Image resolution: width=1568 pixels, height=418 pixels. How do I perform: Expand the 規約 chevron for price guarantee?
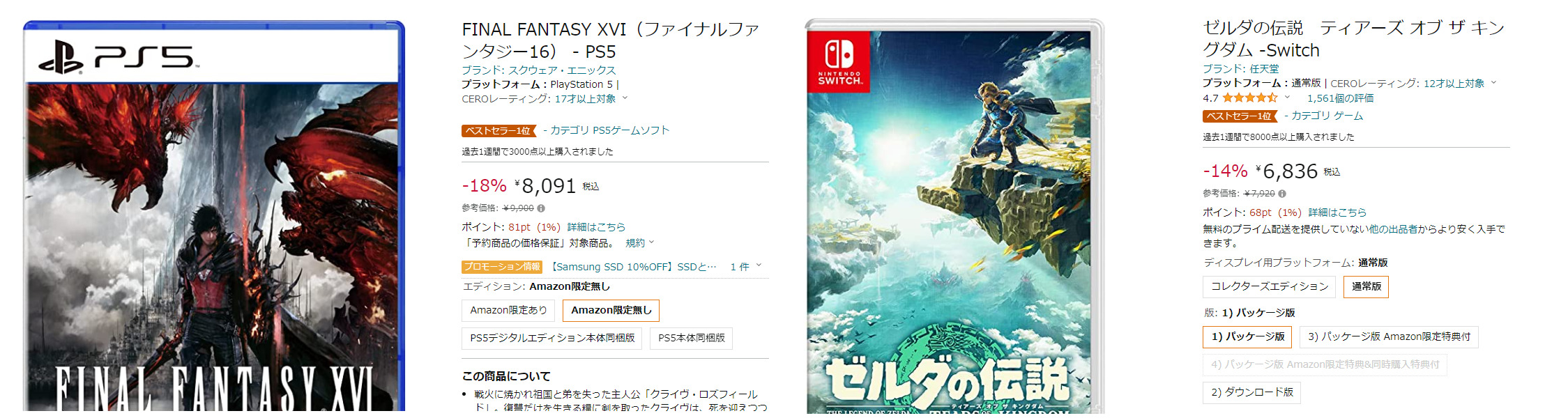tap(652, 242)
